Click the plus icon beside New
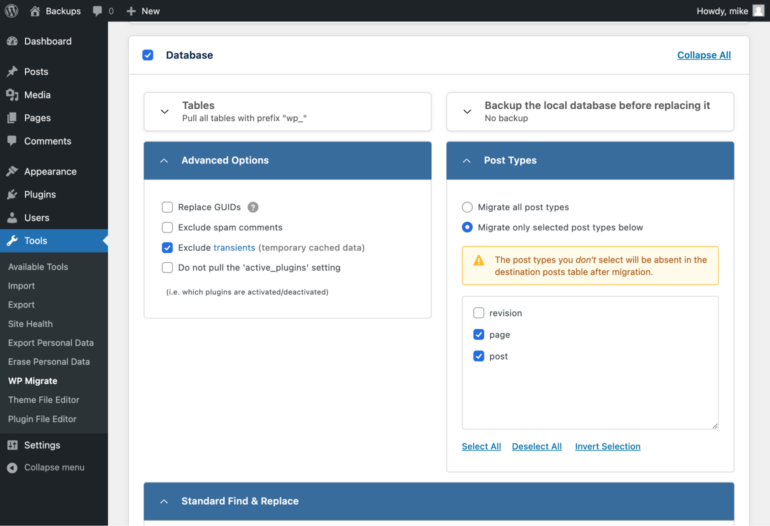This screenshot has width=770, height=526. pyautogui.click(x=131, y=11)
